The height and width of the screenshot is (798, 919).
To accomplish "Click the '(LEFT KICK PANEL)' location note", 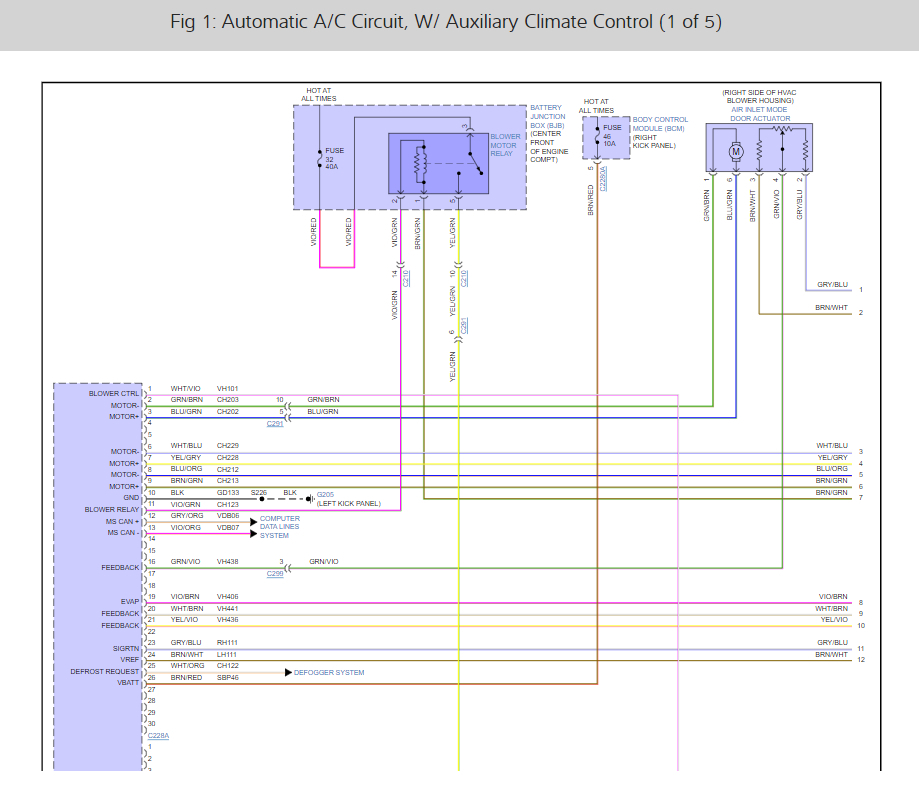I will (x=349, y=503).
